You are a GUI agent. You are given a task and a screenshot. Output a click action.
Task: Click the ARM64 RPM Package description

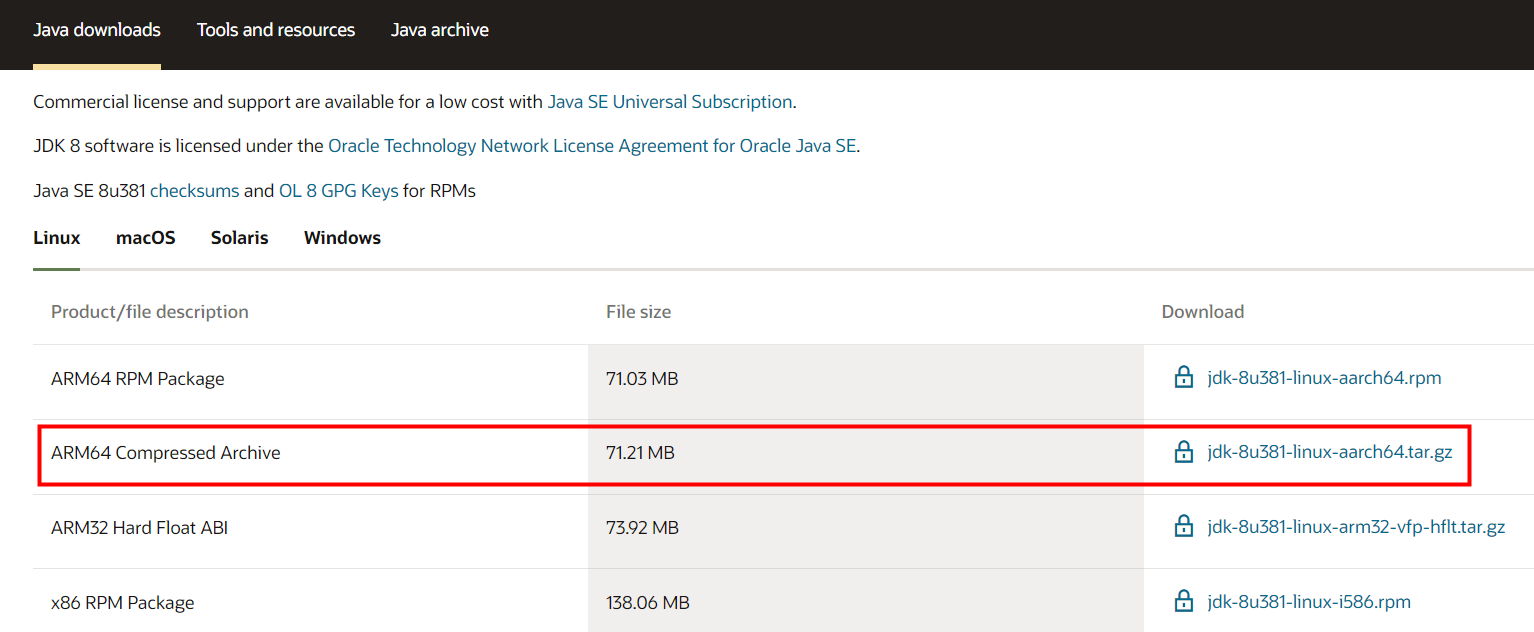[x=138, y=379]
